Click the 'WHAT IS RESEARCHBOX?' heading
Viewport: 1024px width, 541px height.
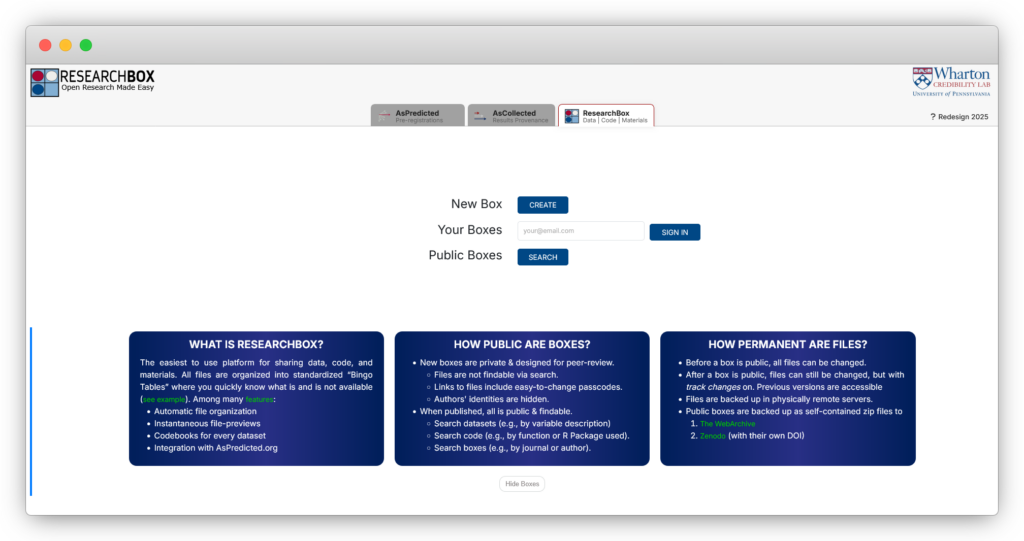pos(256,344)
